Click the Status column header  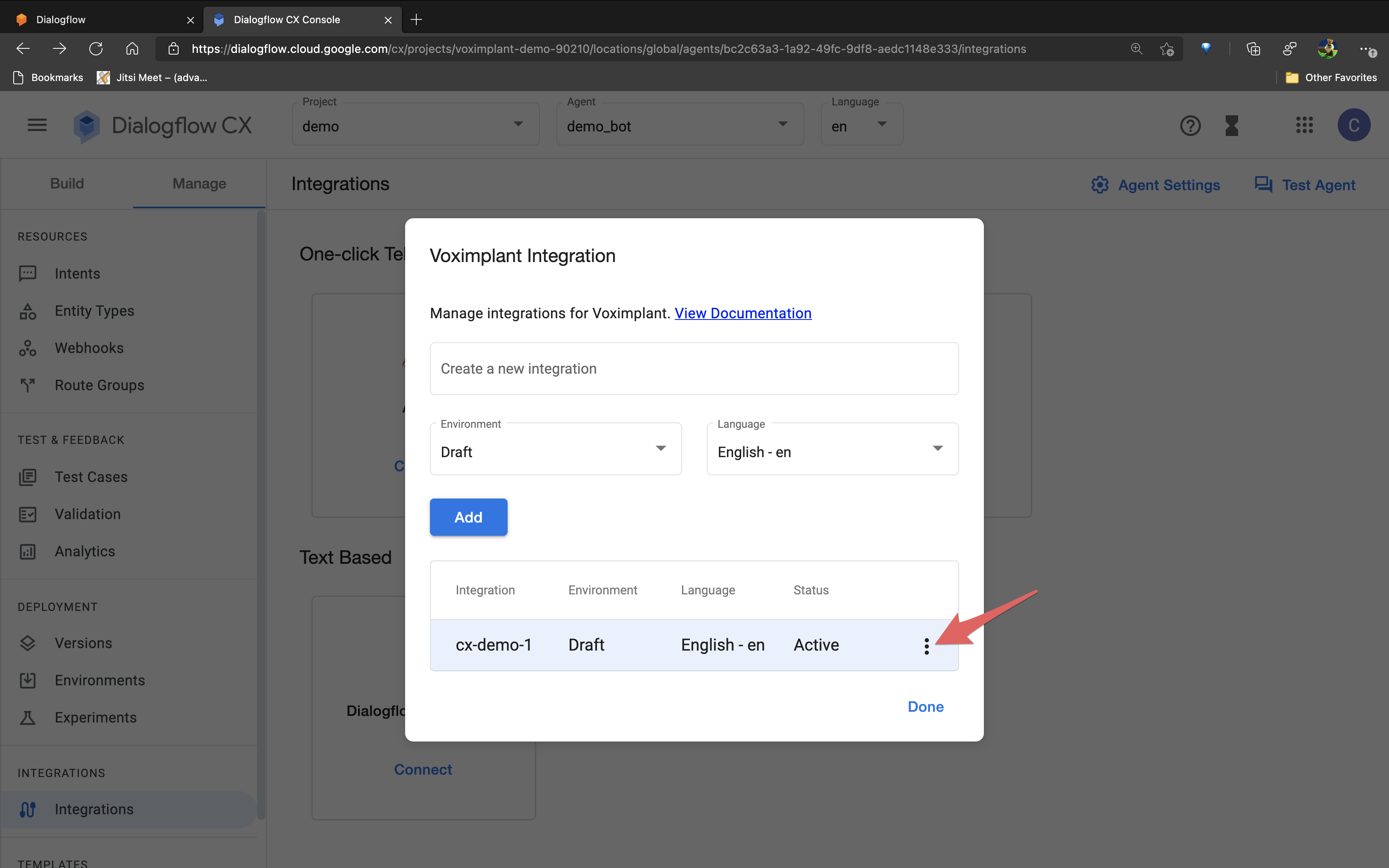tap(811, 590)
